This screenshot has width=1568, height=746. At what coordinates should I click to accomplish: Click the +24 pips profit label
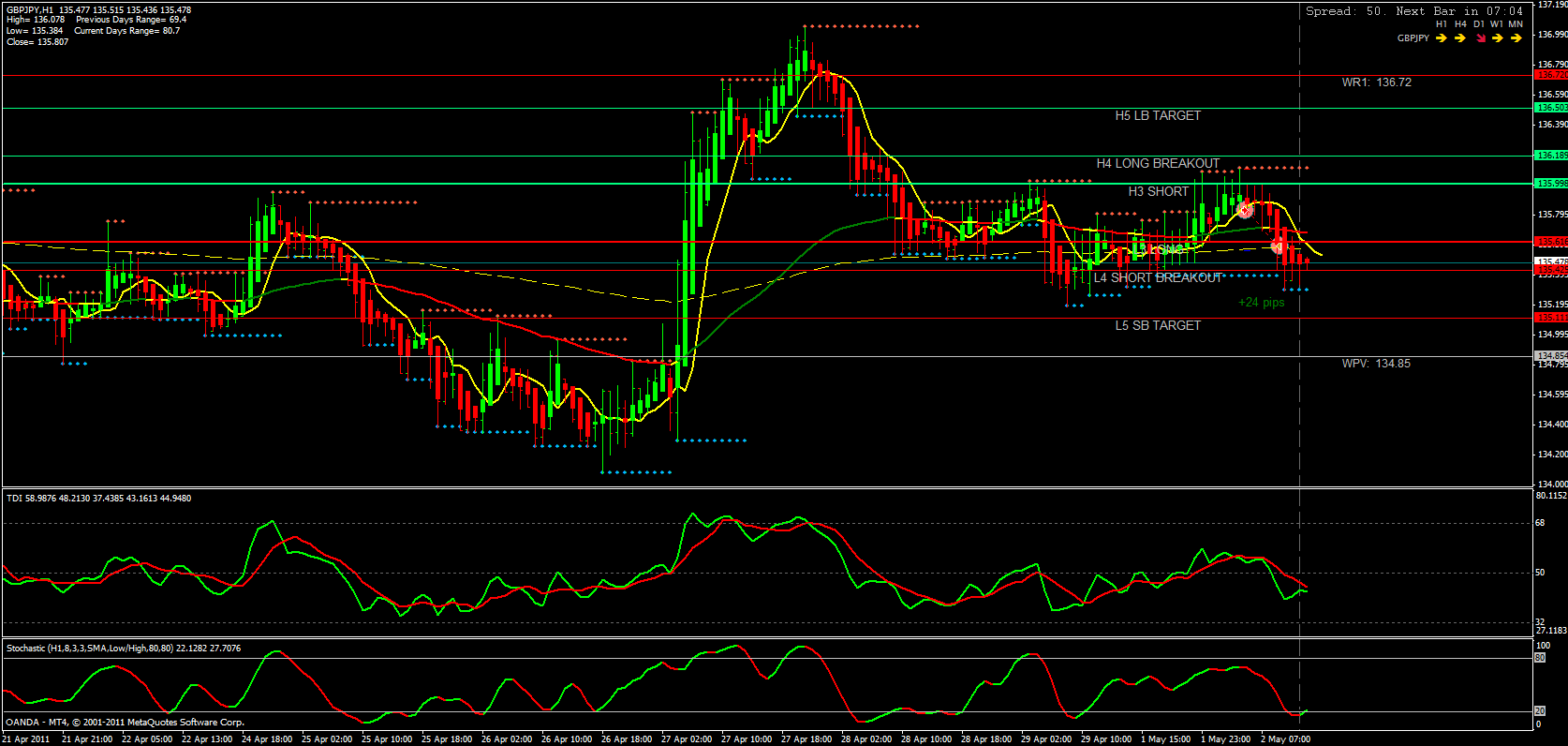coord(1261,302)
